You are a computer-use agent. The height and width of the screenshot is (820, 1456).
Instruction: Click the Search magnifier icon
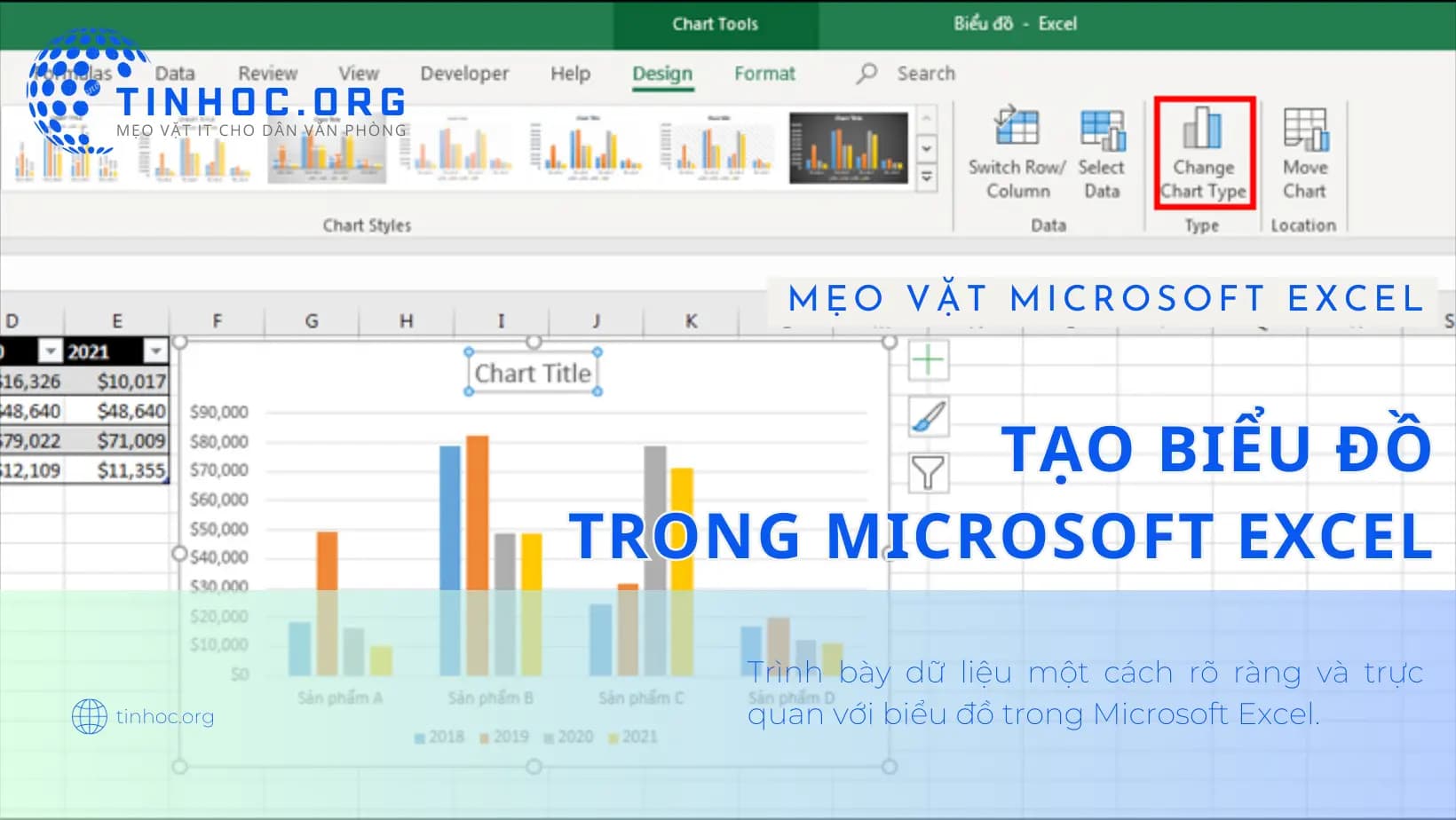click(x=866, y=74)
